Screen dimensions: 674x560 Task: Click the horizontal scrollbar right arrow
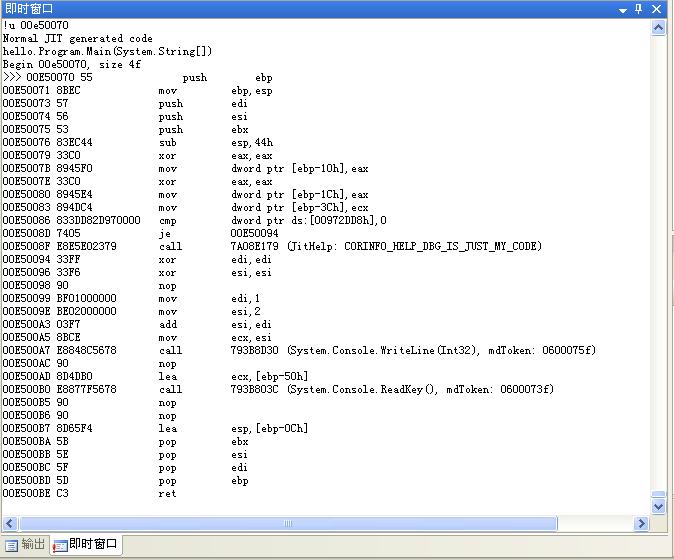pos(641,523)
